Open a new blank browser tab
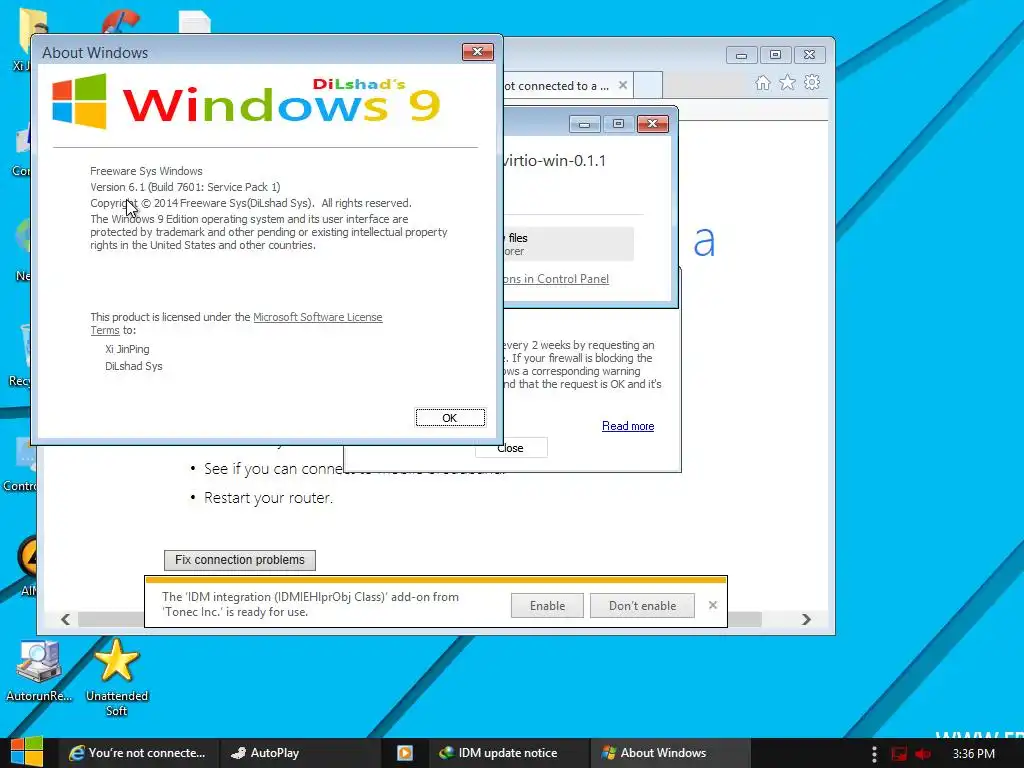The image size is (1024, 768). [648, 86]
